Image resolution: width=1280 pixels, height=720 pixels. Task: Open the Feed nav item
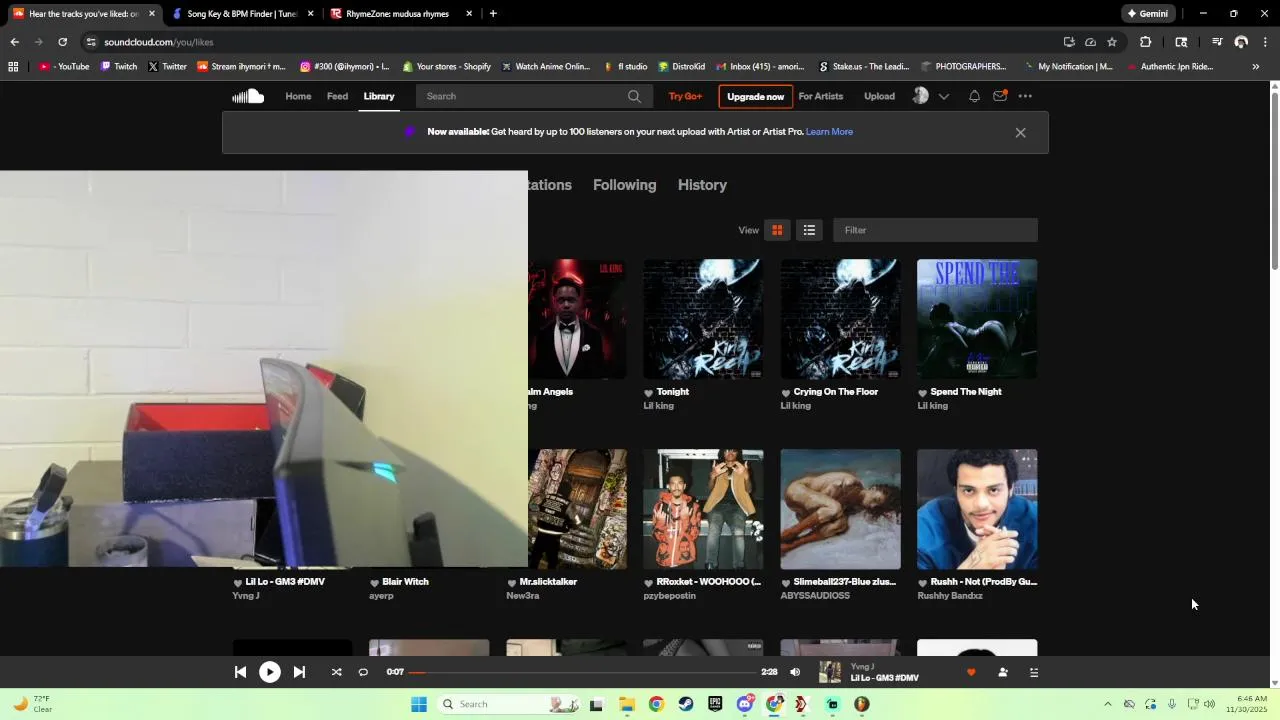(338, 96)
